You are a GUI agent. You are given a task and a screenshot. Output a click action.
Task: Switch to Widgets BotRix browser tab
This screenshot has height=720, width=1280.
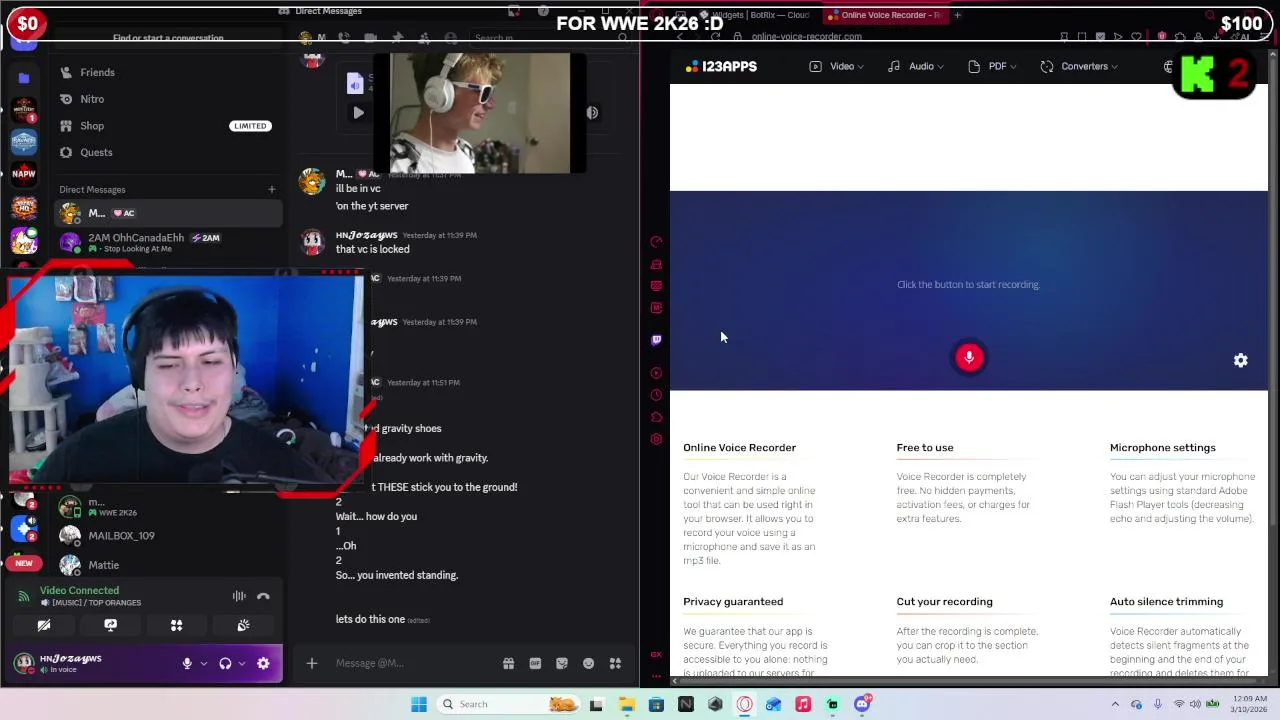click(x=760, y=15)
